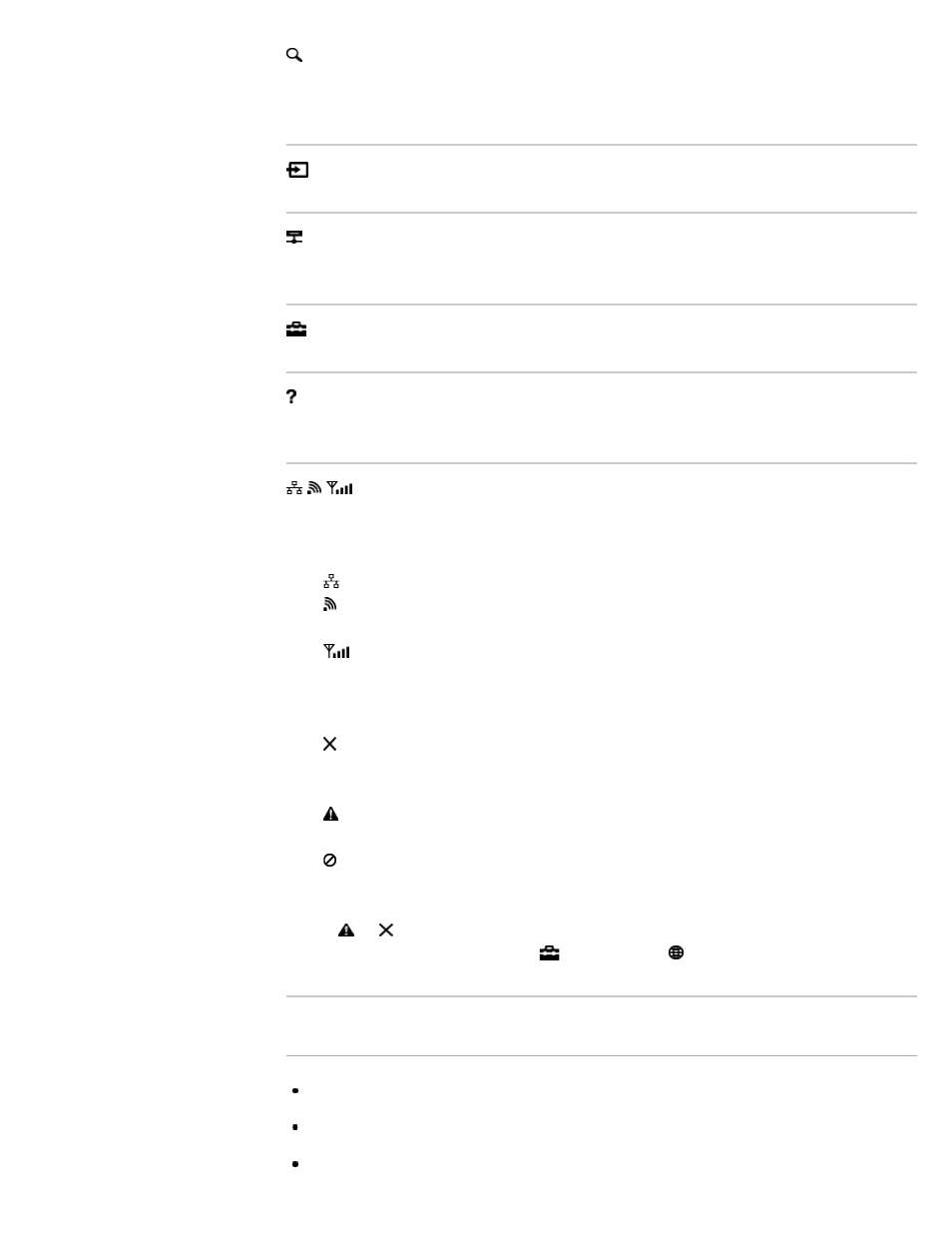
Task: Select the indented standalone wireless waves icon
Action: [x=330, y=604]
